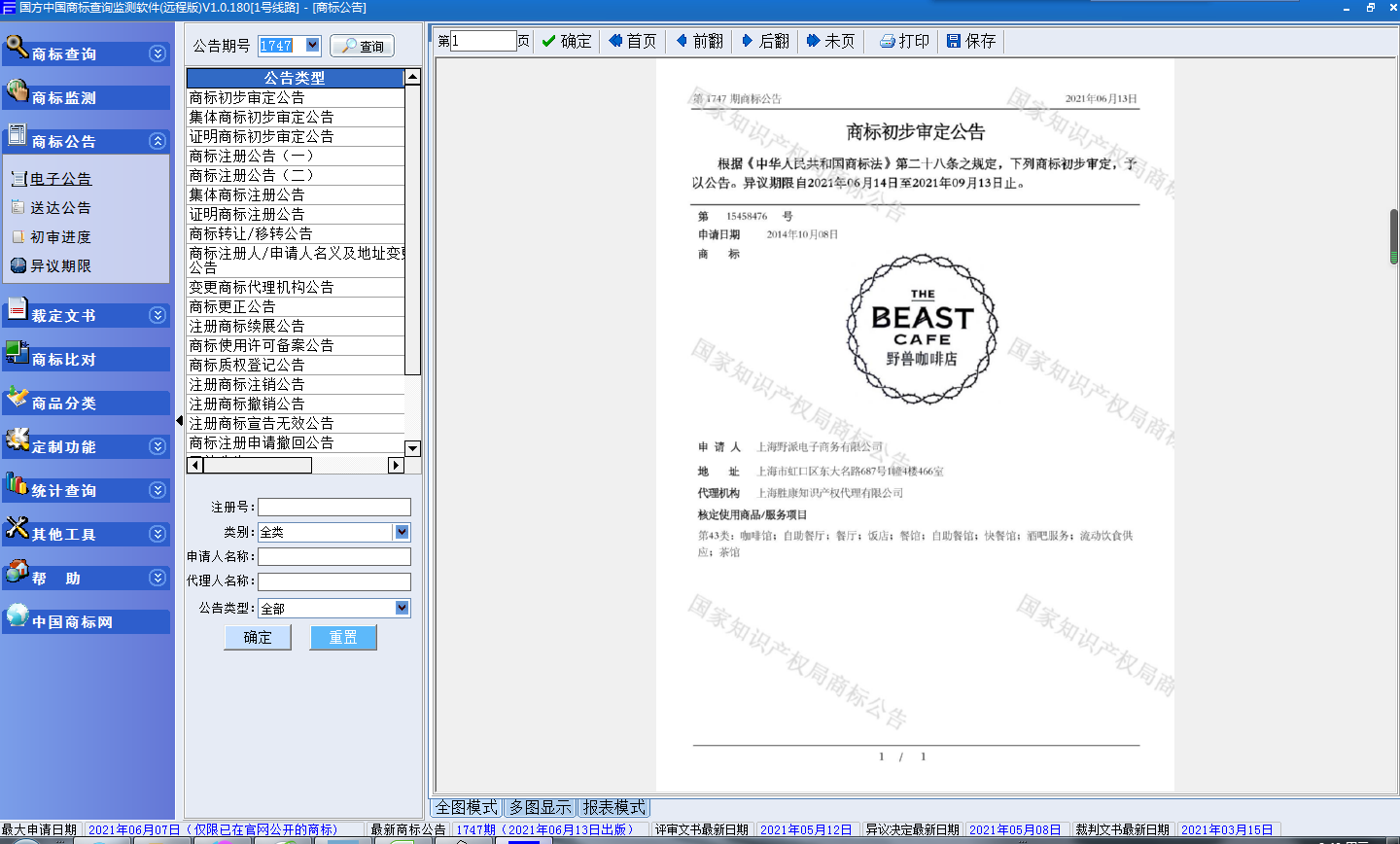
Task: Select 商标转让/移转公告 in the list
Action: point(251,233)
